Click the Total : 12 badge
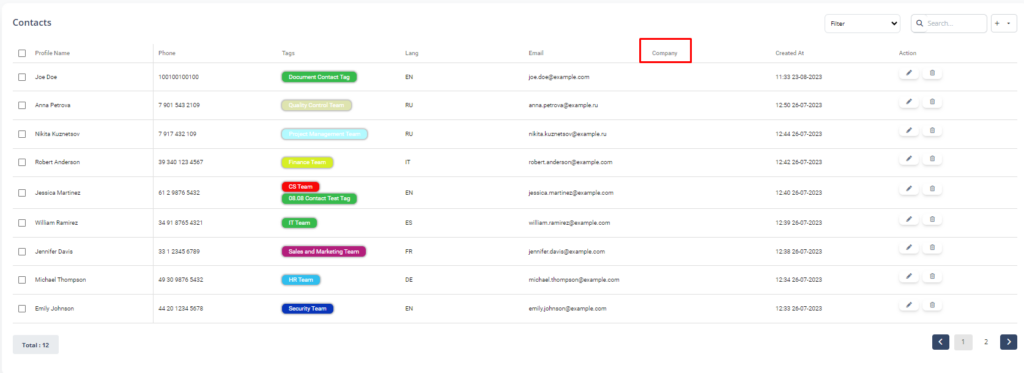1024x373 pixels. click(x=35, y=345)
